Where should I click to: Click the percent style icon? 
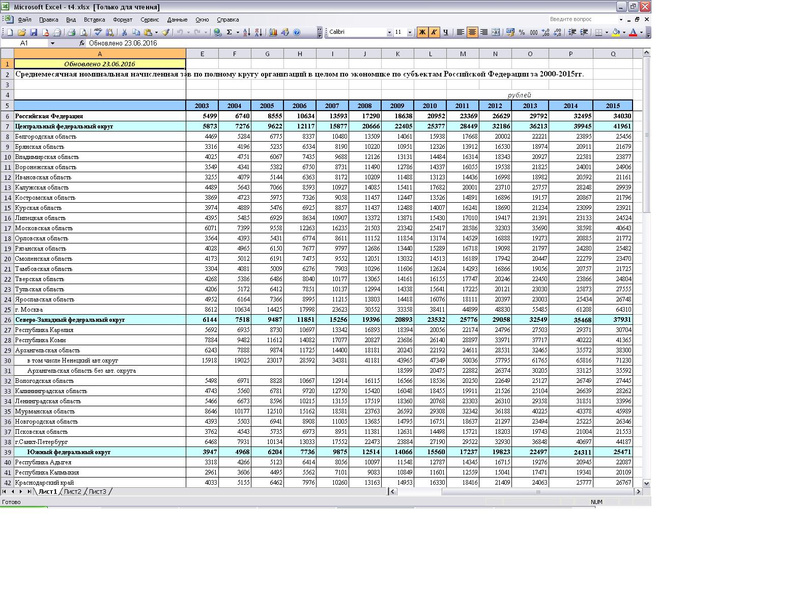[521, 32]
